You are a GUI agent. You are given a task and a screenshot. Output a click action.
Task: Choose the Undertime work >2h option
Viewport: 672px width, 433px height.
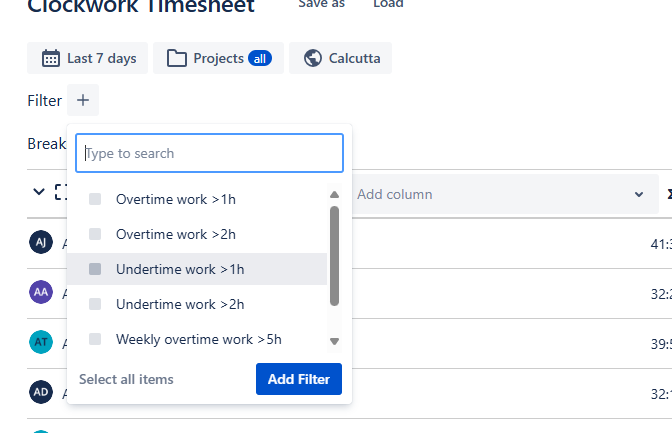[180, 304]
